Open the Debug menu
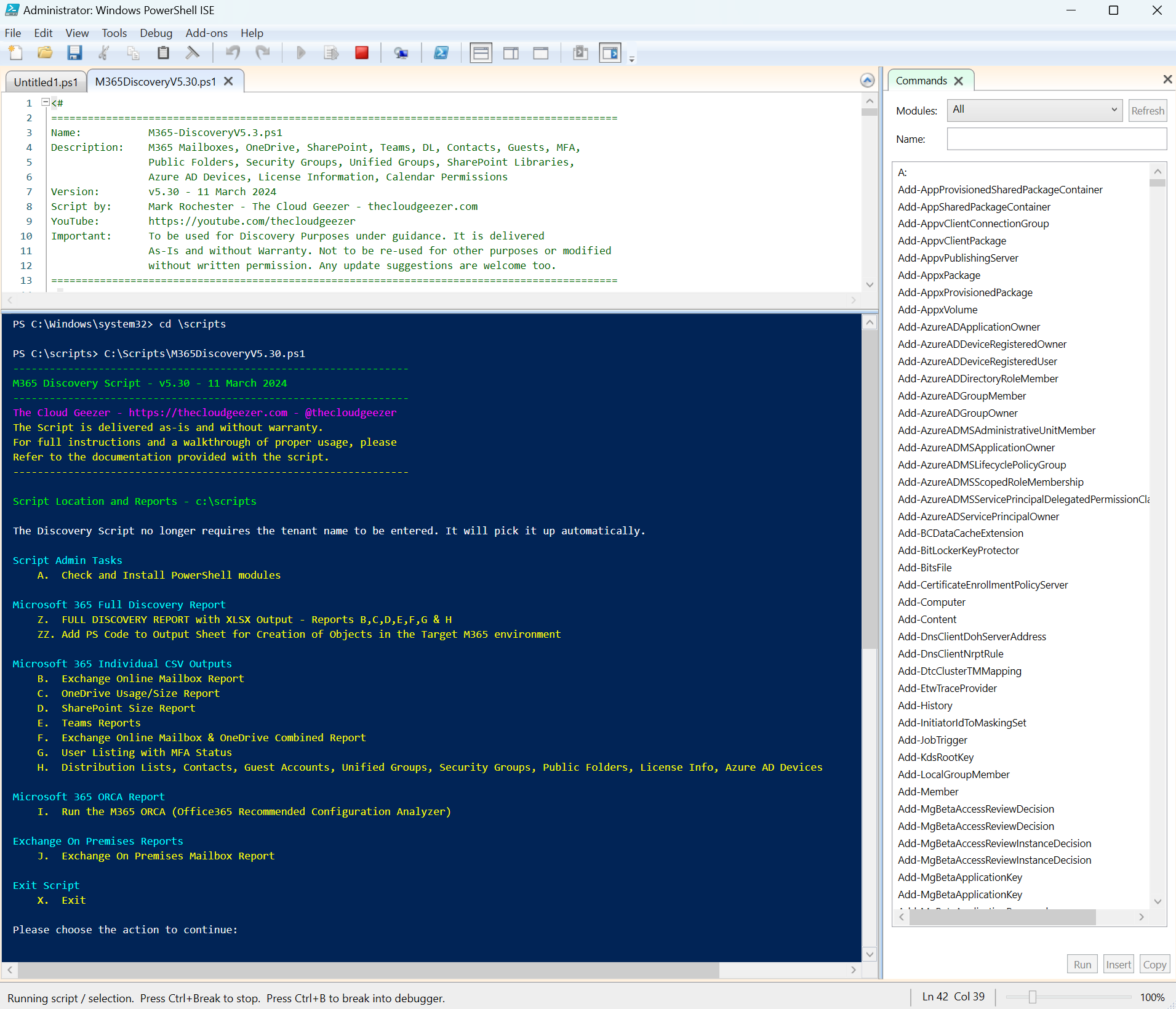Viewport: 1176px width, 1009px height. tap(156, 33)
